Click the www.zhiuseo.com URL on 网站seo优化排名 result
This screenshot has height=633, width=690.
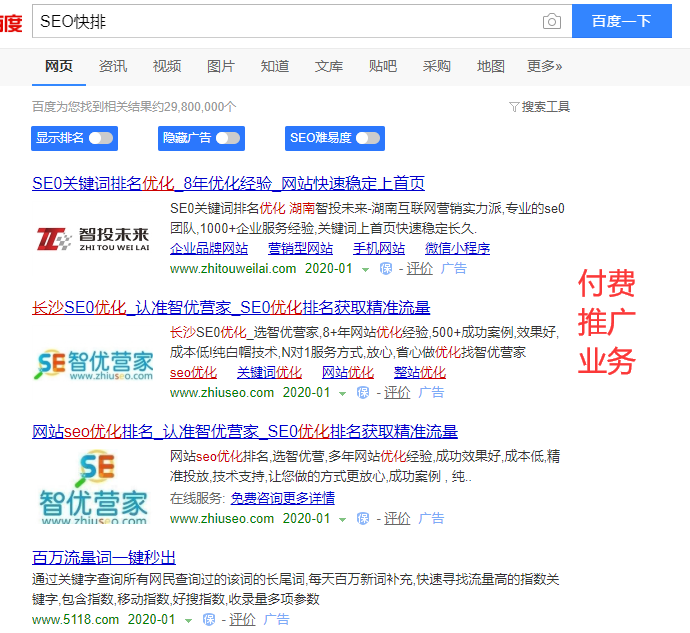coord(222,519)
